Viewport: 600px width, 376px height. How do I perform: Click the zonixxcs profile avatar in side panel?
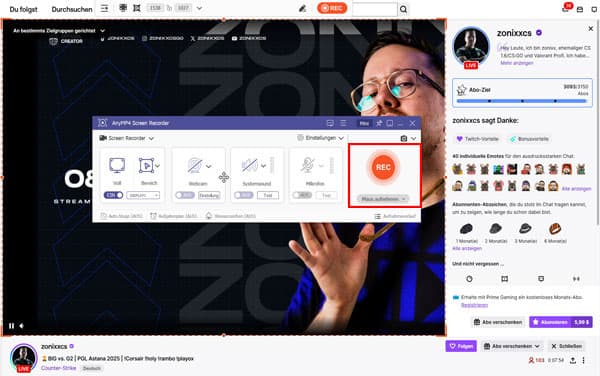pos(471,46)
